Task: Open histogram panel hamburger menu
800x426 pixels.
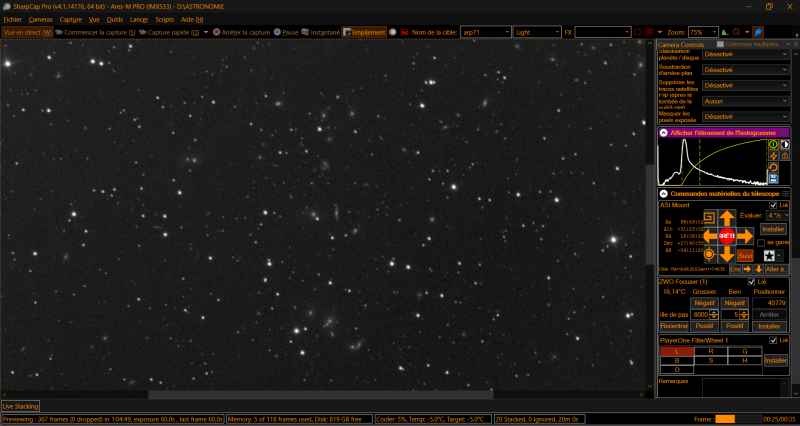Action: 784,133
